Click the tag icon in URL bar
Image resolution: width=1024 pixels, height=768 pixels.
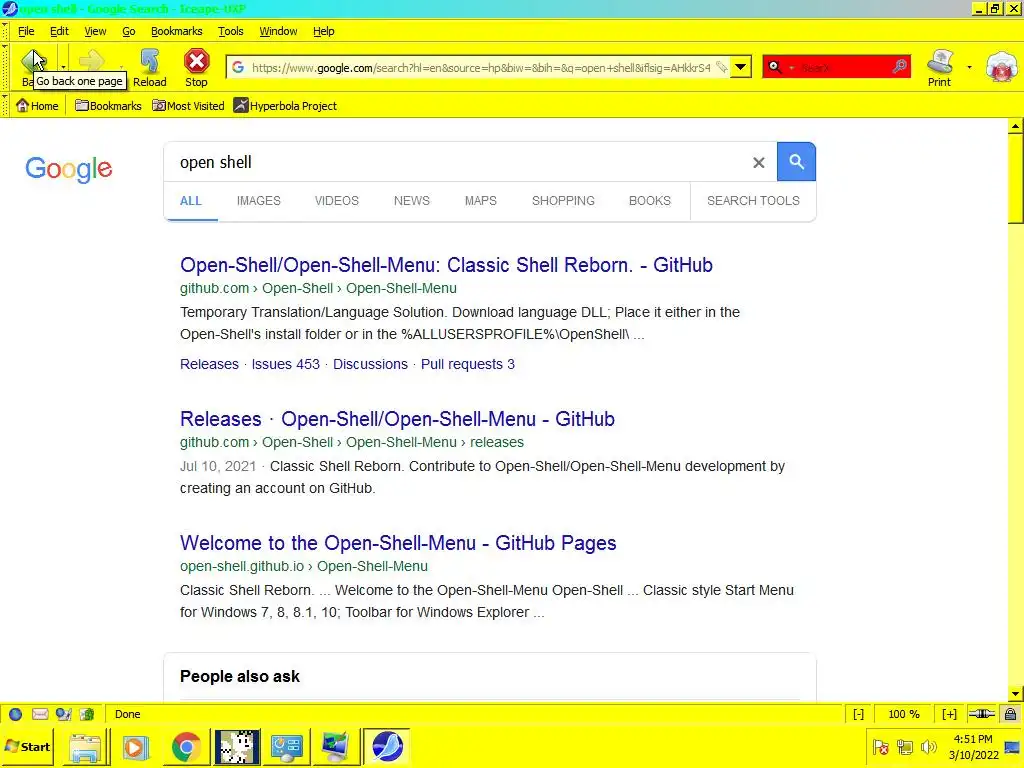click(x=721, y=67)
